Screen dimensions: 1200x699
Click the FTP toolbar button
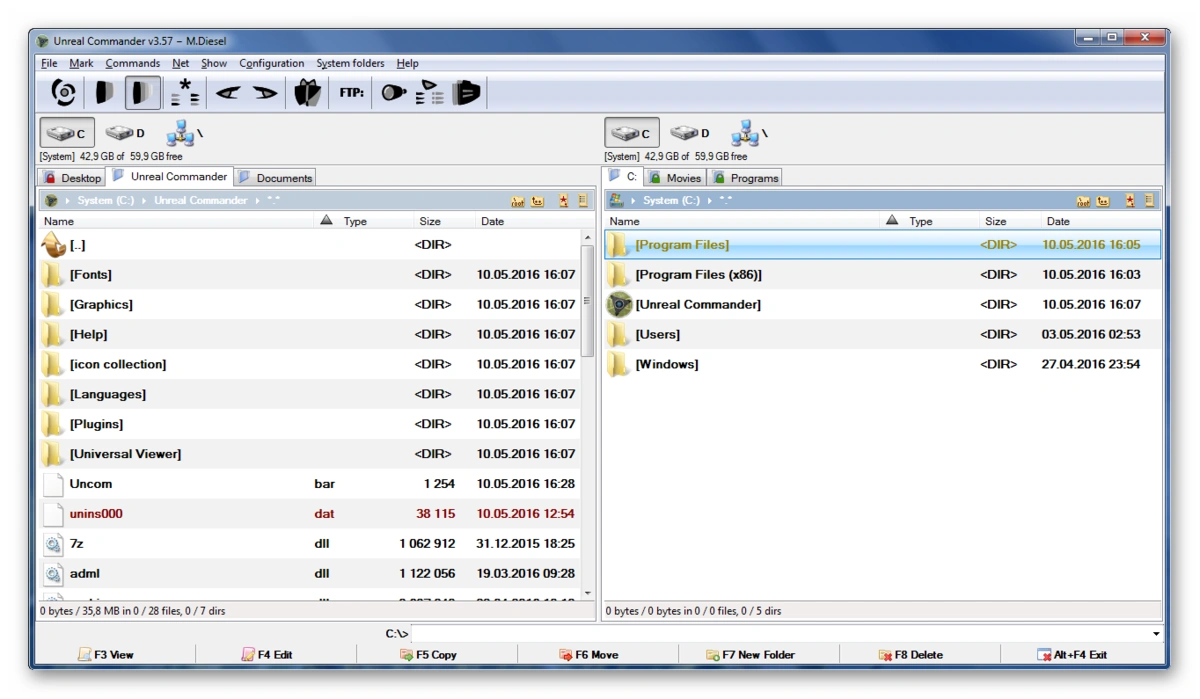click(352, 93)
